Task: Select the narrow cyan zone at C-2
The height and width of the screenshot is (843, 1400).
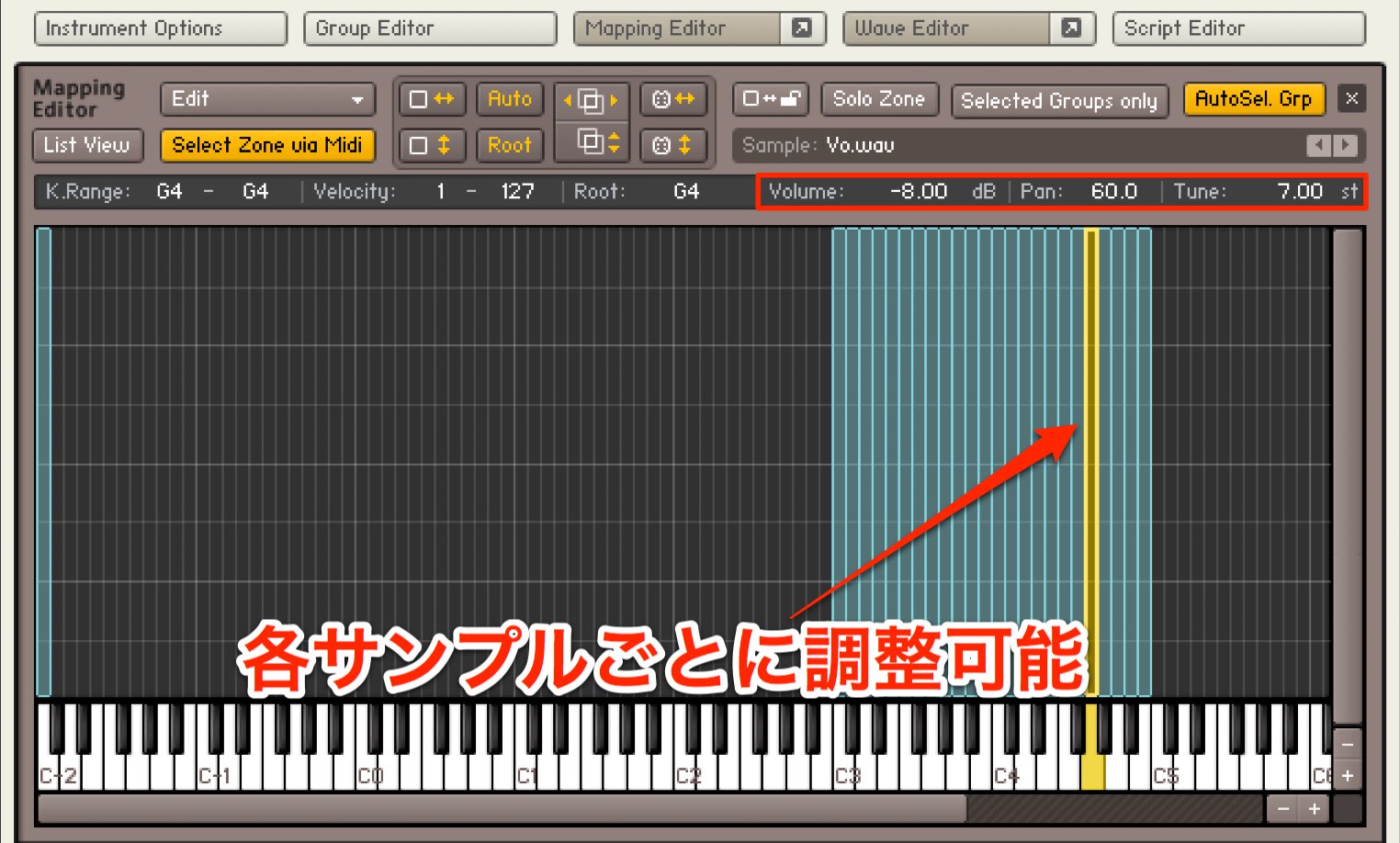Action: click(x=43, y=462)
